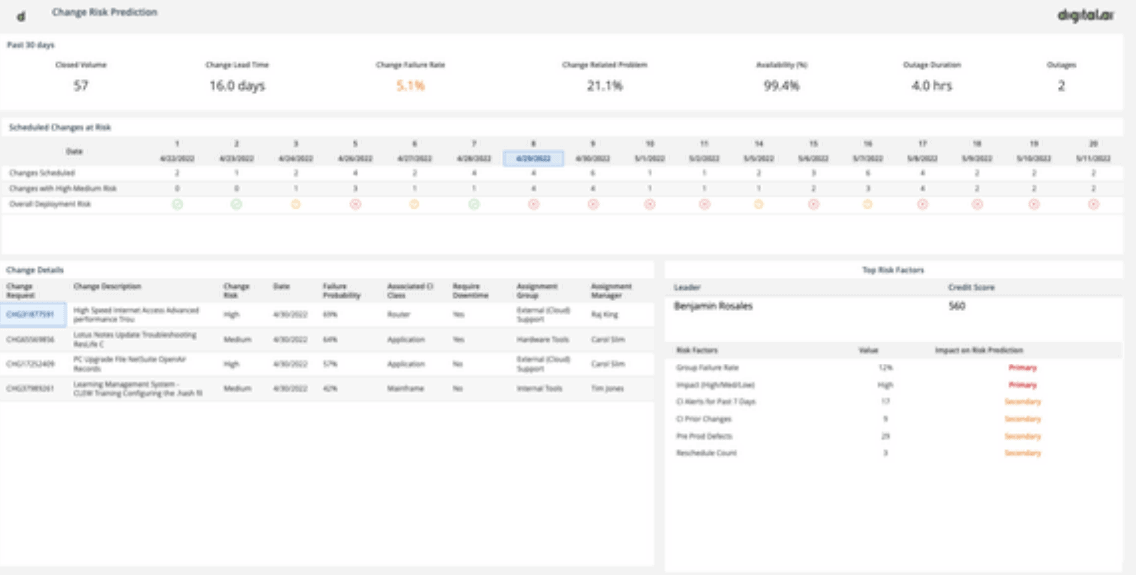Click the Reschedule Count risk factor
The width and height of the screenshot is (1141, 582).
tap(706, 453)
